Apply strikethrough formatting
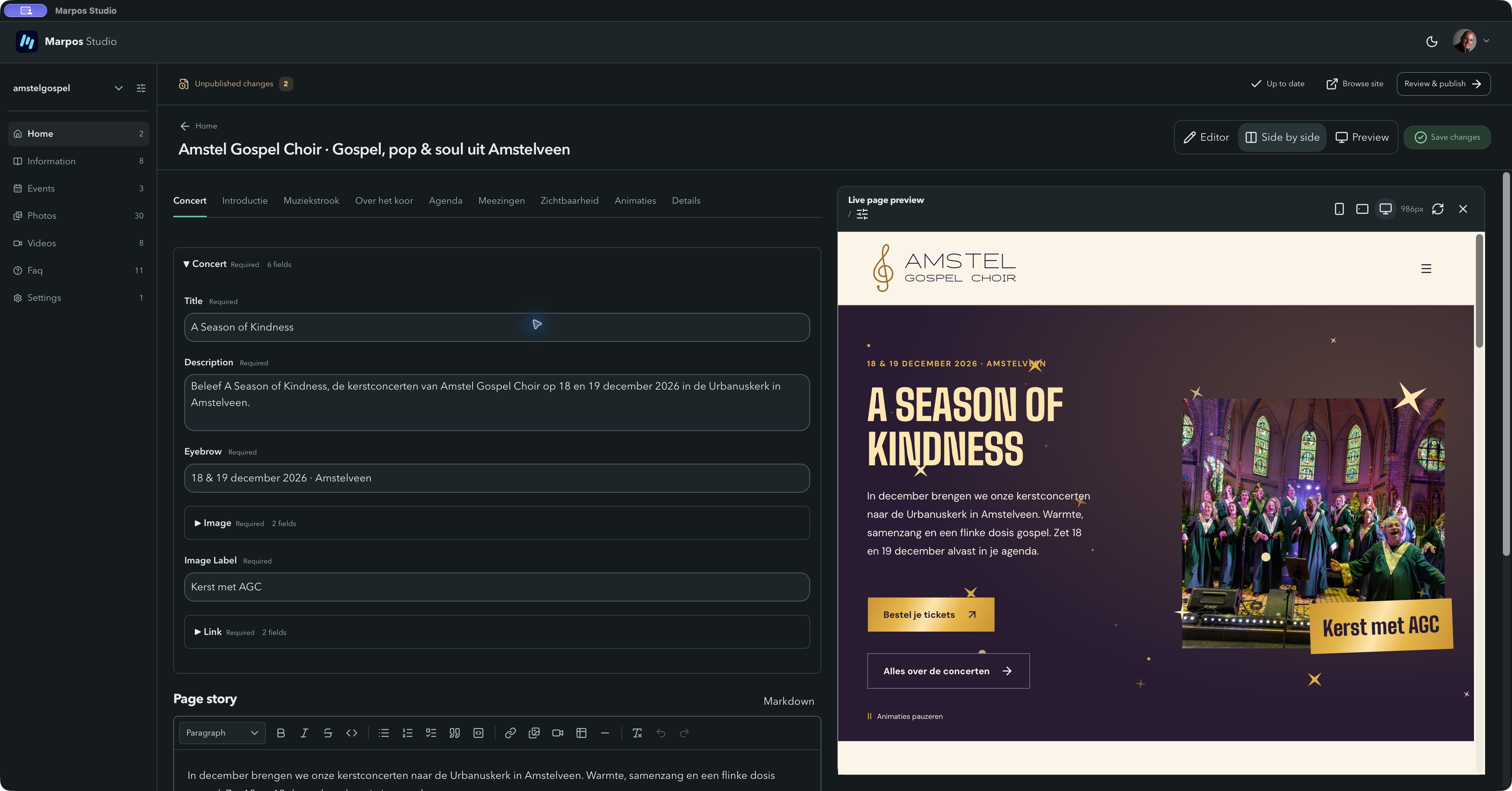 point(327,733)
